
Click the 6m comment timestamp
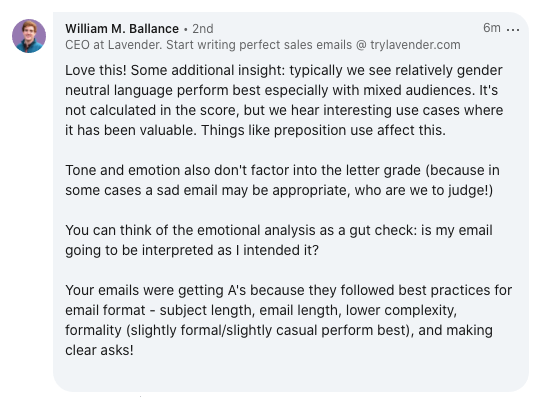pos(492,28)
